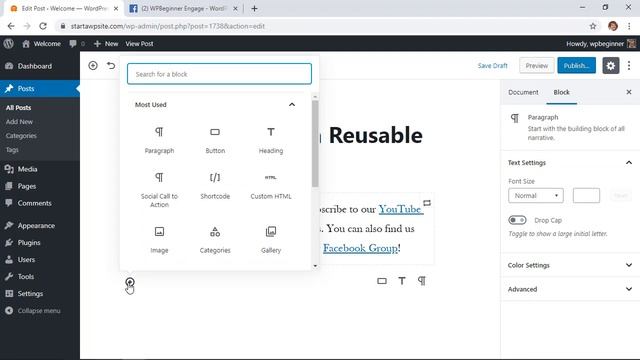Switch to the Block tab
This screenshot has width=640, height=360.
pyautogui.click(x=561, y=92)
